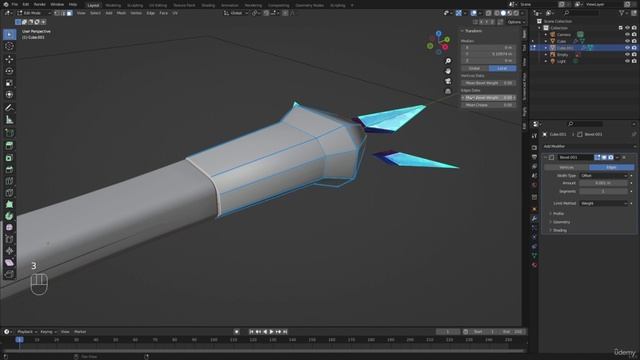Open the Limit Method dropdown
This screenshot has height=360, width=640.
coord(604,203)
